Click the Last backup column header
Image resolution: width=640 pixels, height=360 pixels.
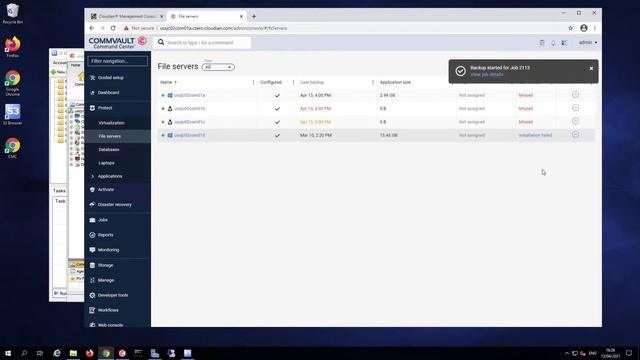click(x=312, y=82)
